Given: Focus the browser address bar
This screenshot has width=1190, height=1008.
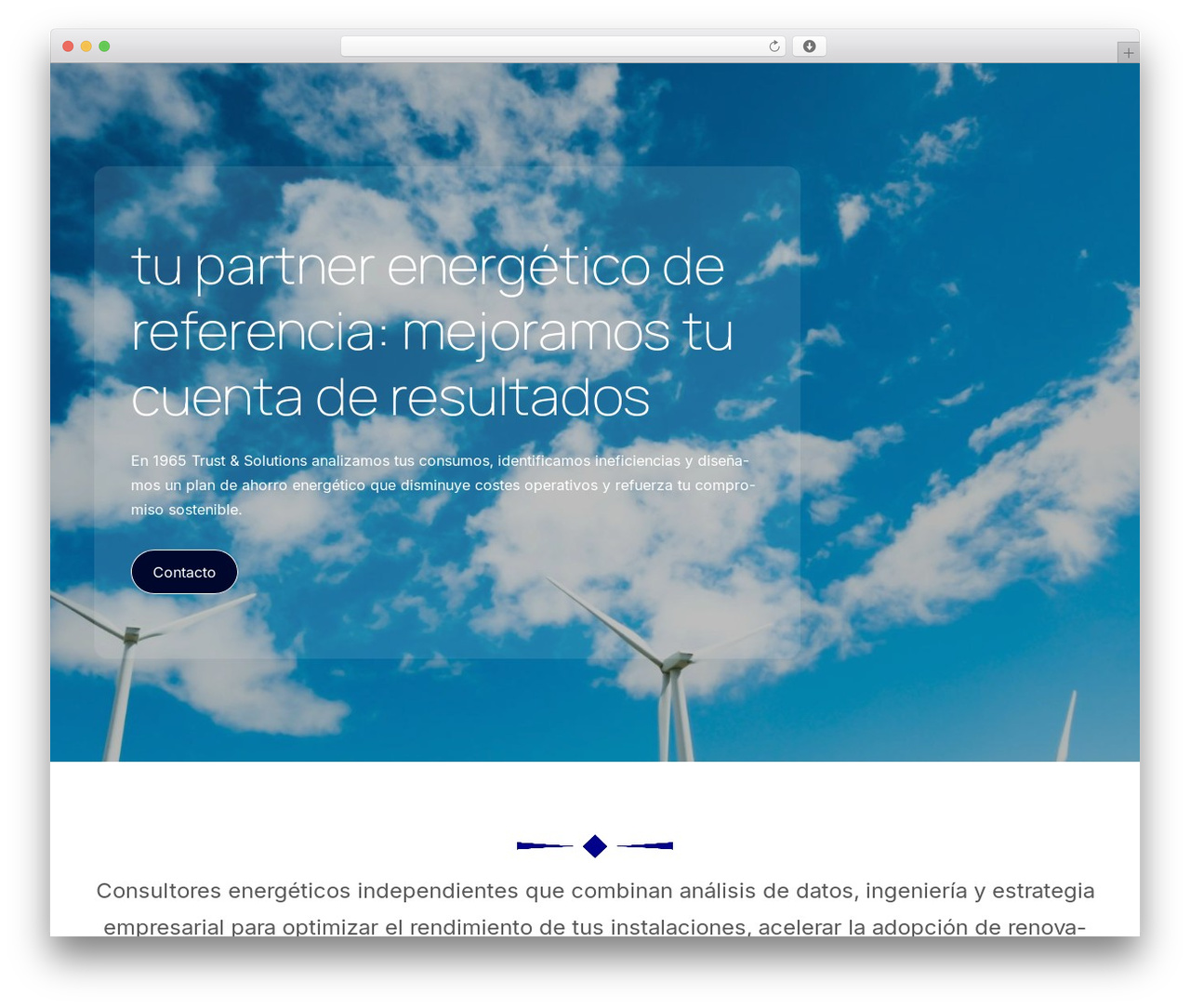Looking at the screenshot, I should (563, 46).
